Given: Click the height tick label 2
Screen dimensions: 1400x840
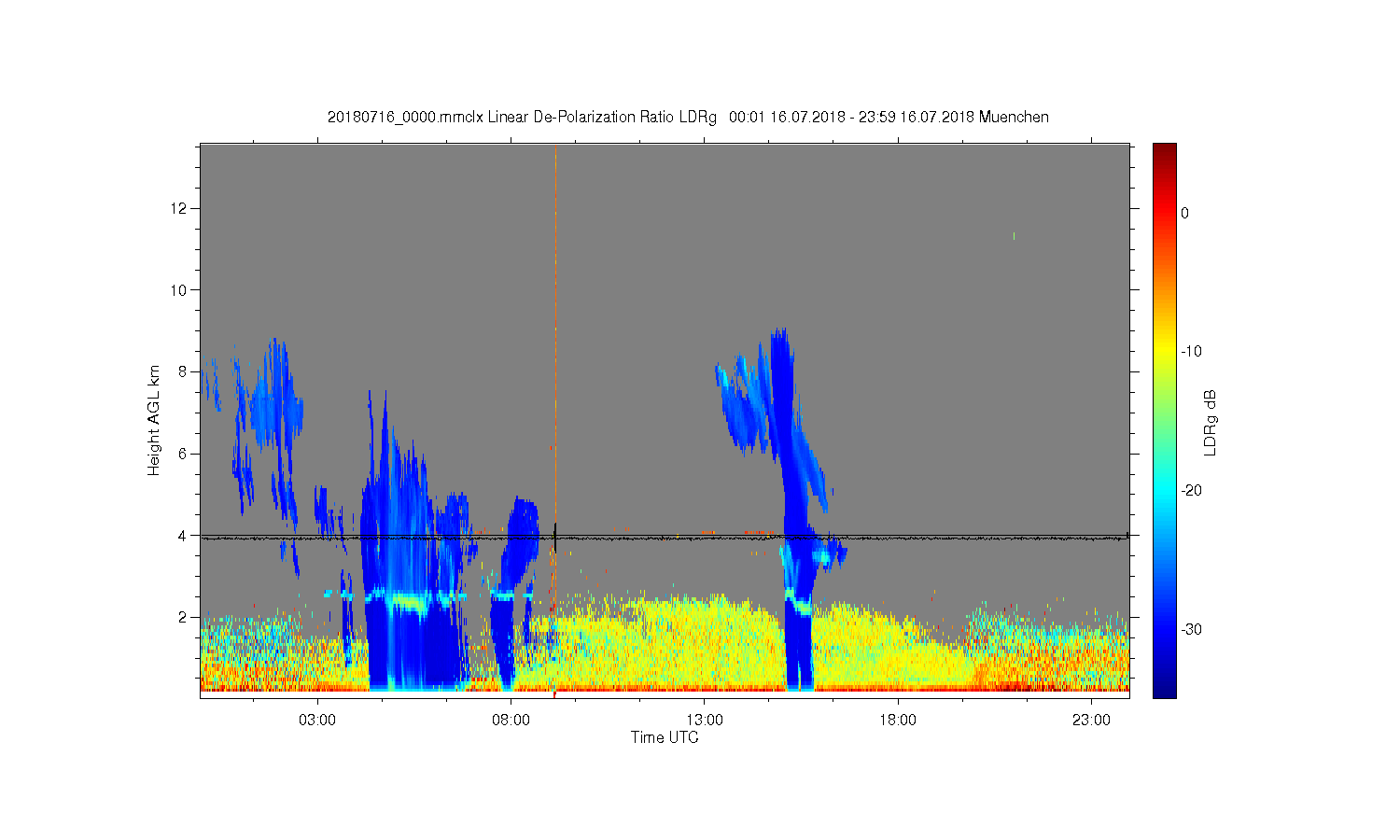Looking at the screenshot, I should pos(183,617).
